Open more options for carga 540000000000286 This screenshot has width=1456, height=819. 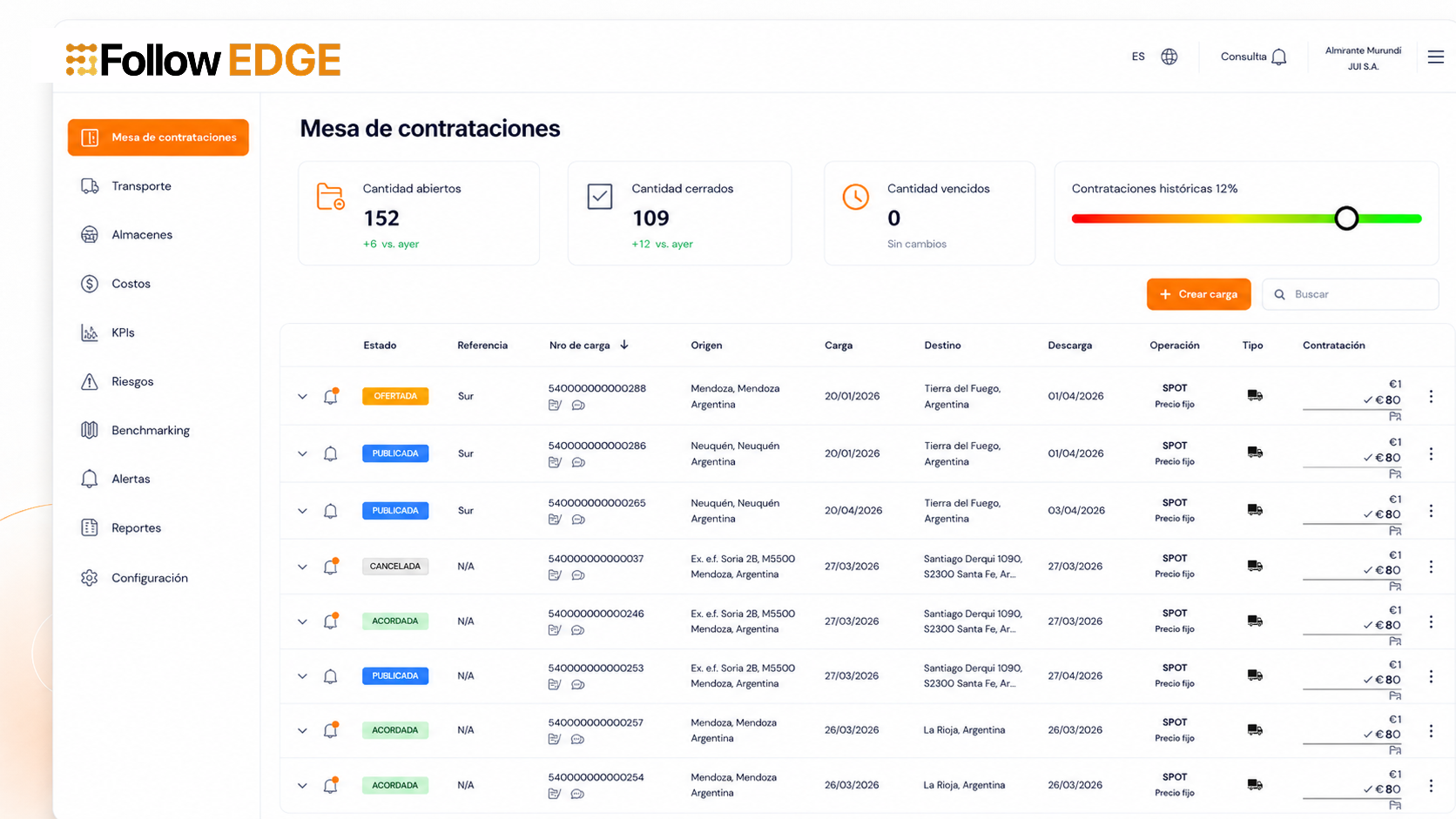(1431, 453)
